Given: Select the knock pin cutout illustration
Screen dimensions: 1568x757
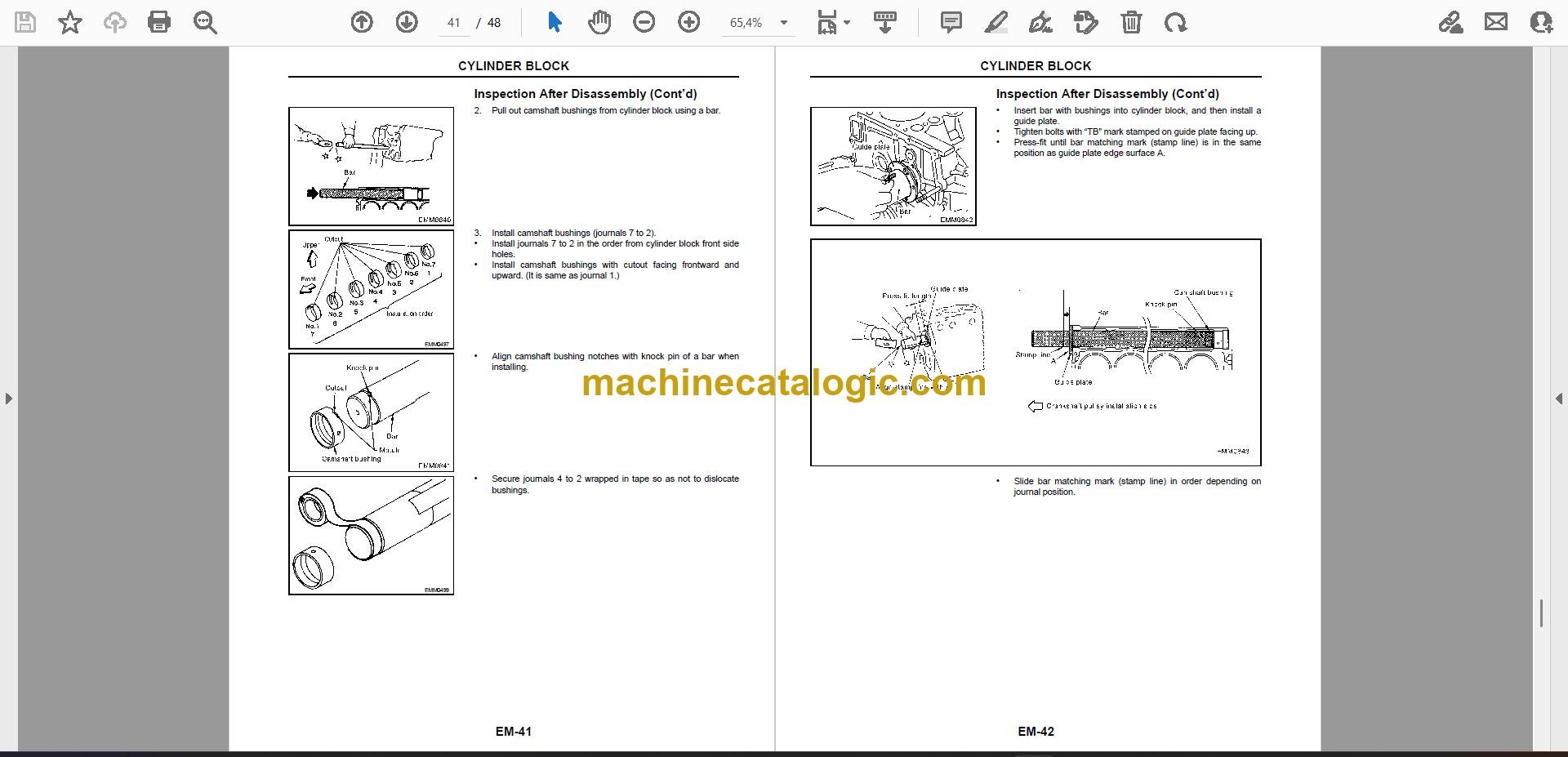Looking at the screenshot, I should pos(371,412).
